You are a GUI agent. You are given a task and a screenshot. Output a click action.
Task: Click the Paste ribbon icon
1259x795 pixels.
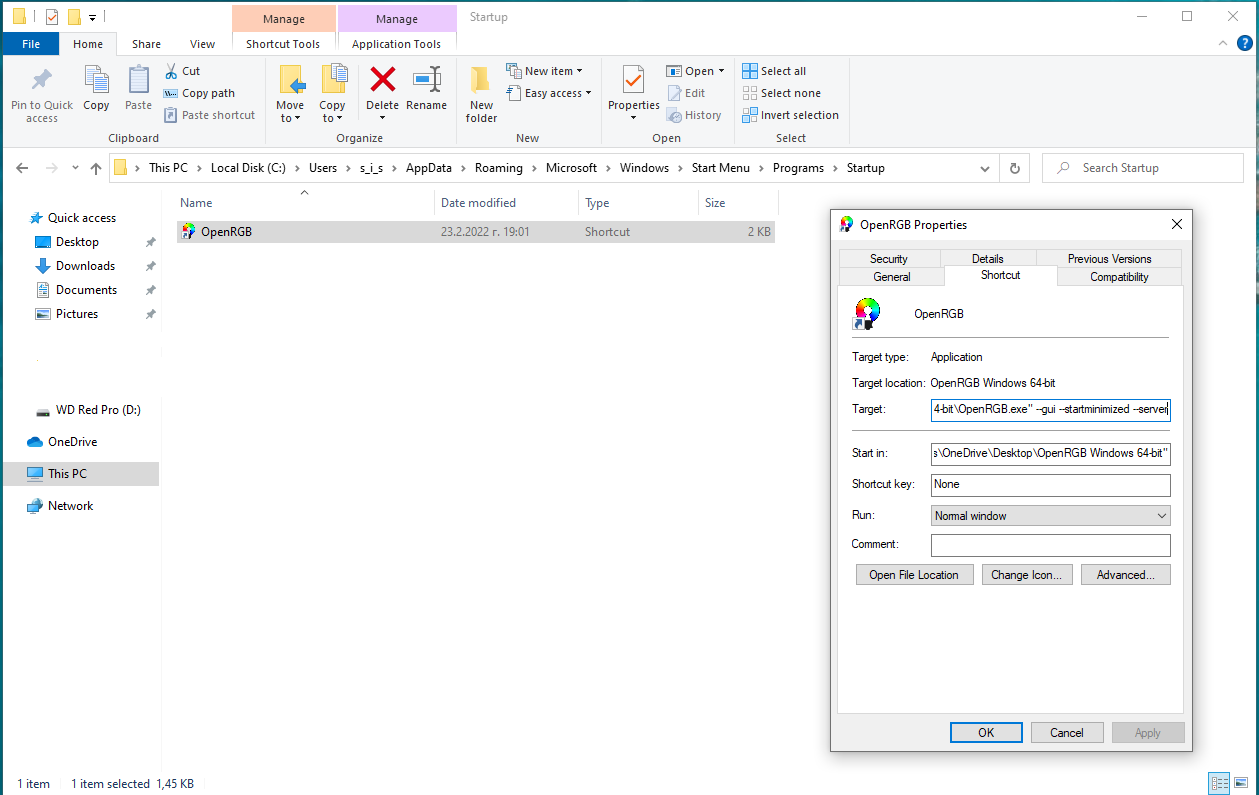(x=138, y=80)
